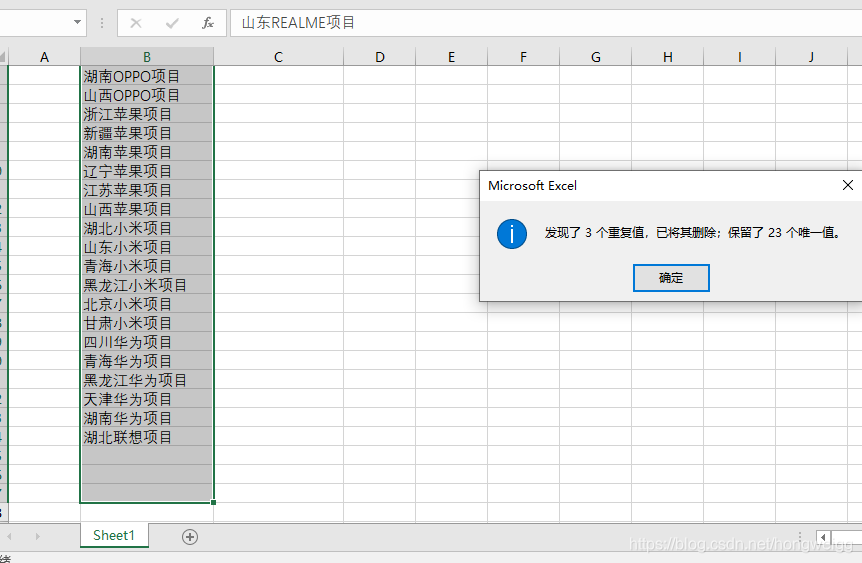Image resolution: width=862 pixels, height=563 pixels.
Task: Switch to the Sheet1 tab
Action: click(x=114, y=536)
